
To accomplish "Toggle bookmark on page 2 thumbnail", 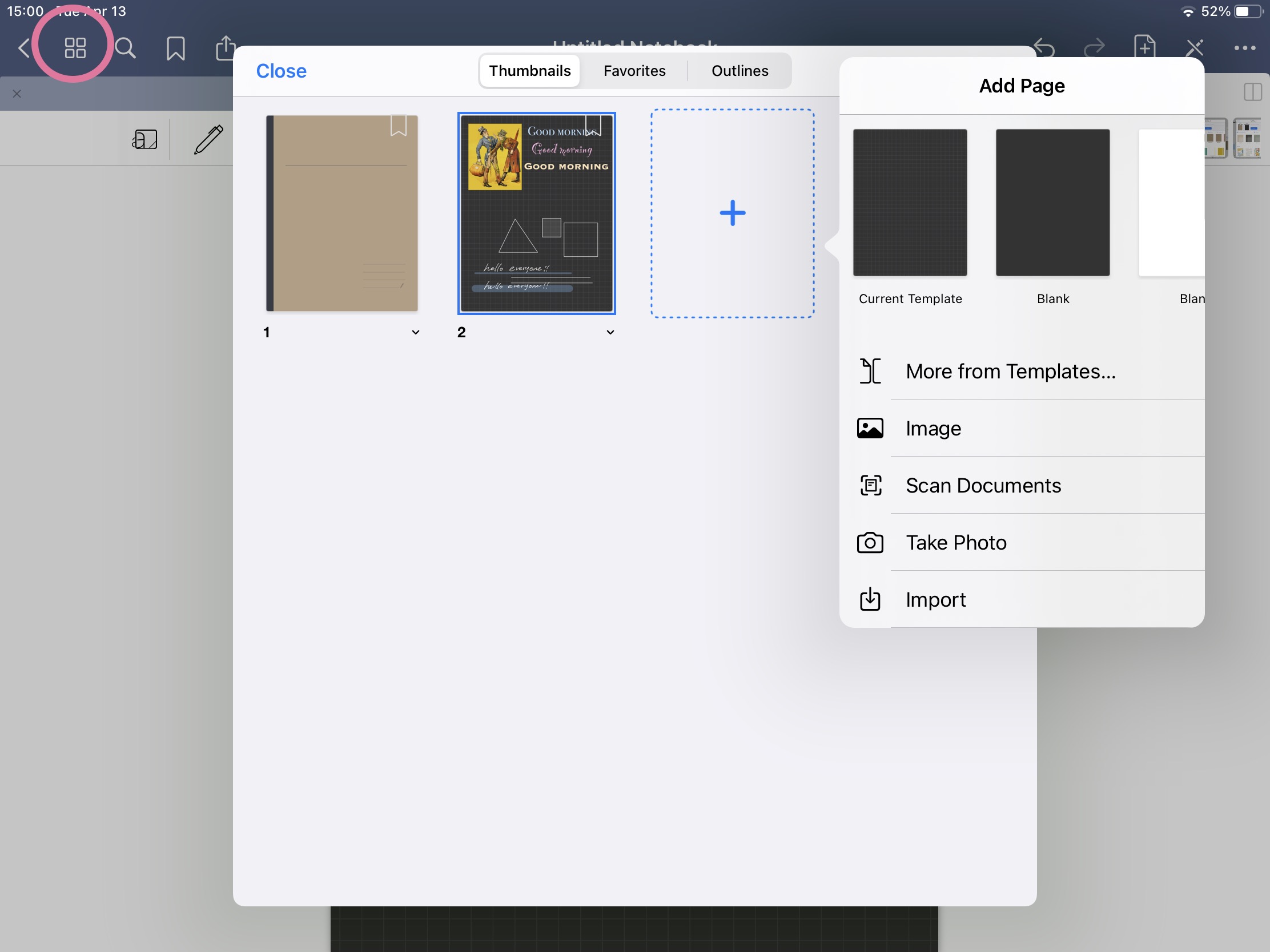I will (x=593, y=126).
